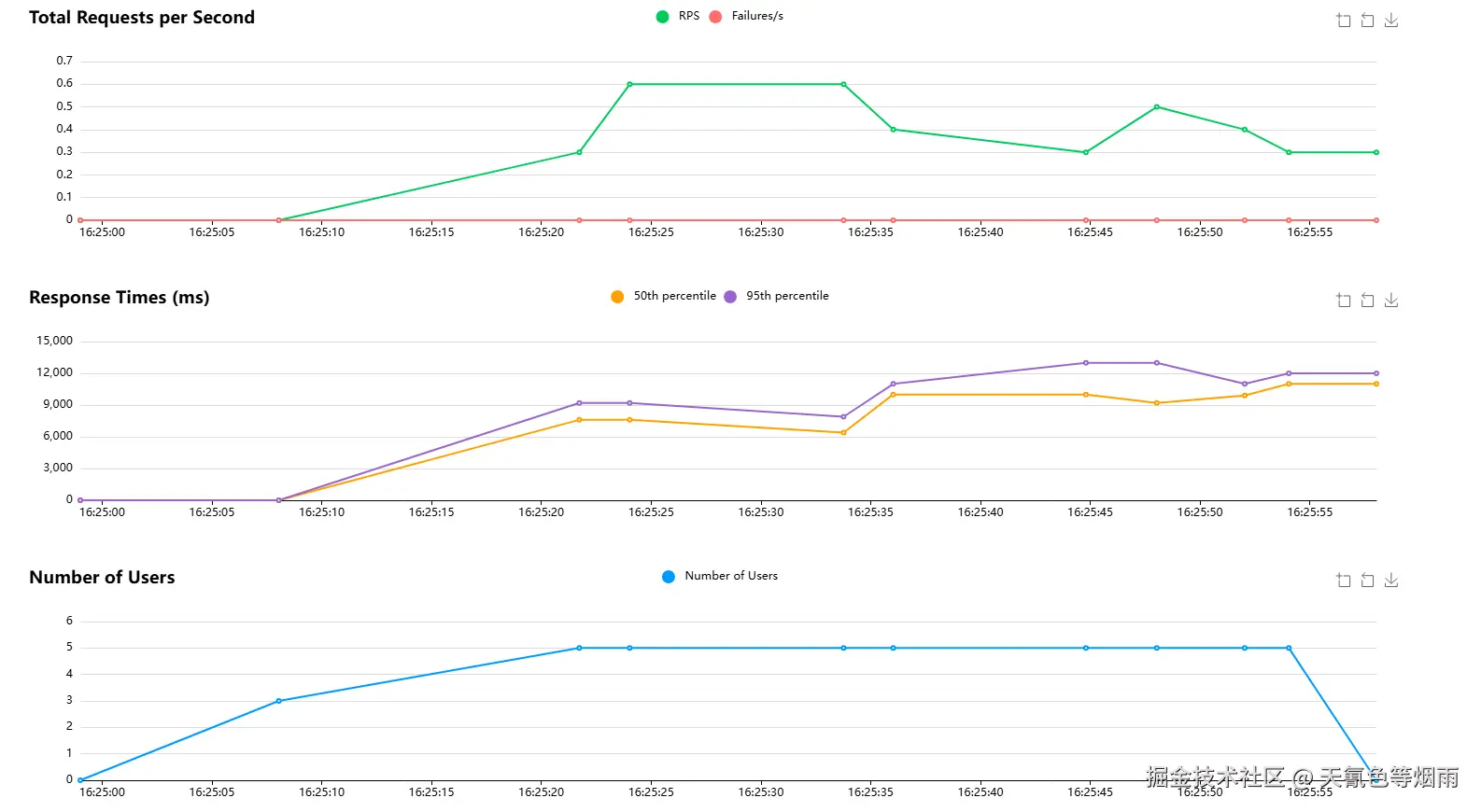Click purple 95th percentile legend dot
The height and width of the screenshot is (812, 1481).
[730, 297]
